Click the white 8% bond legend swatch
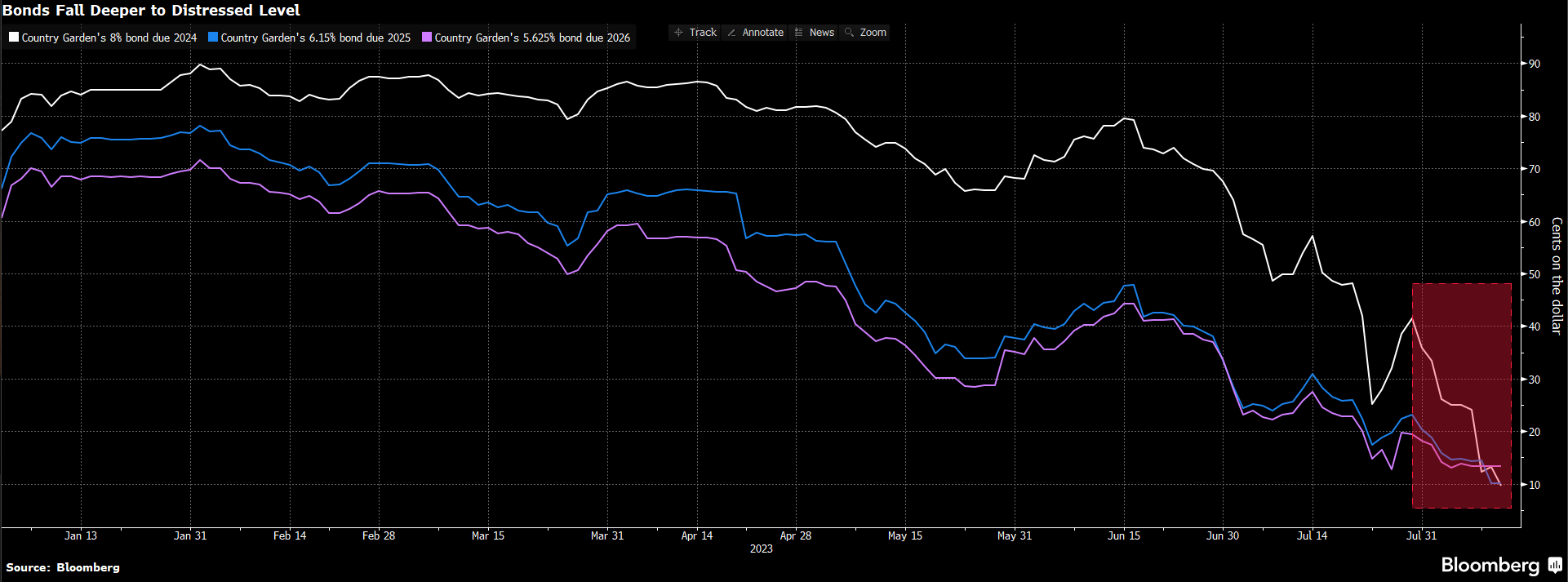1568x582 pixels. (14, 37)
